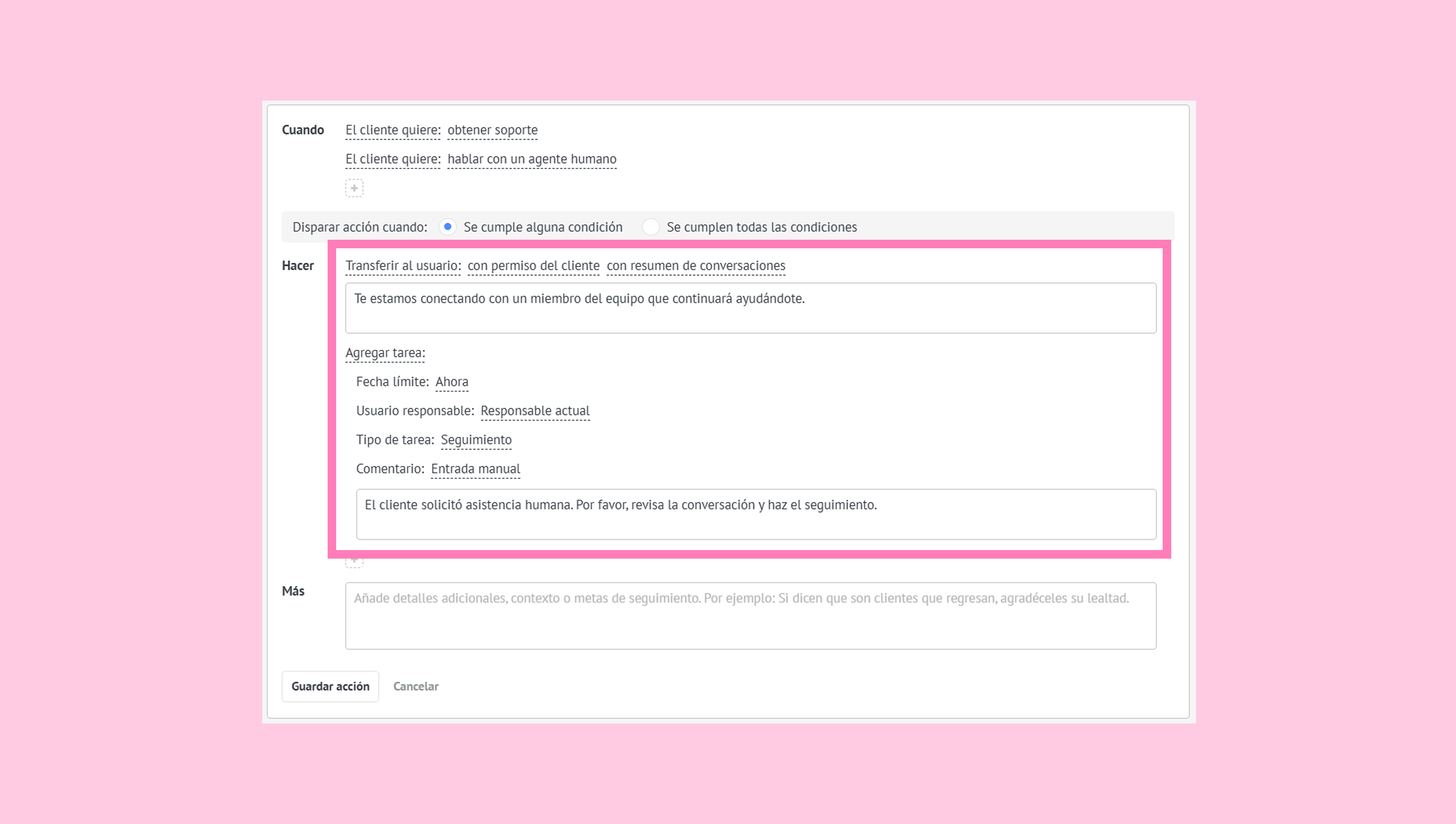
Task: Open the 'Agregar tarea' action selector
Action: [385, 353]
